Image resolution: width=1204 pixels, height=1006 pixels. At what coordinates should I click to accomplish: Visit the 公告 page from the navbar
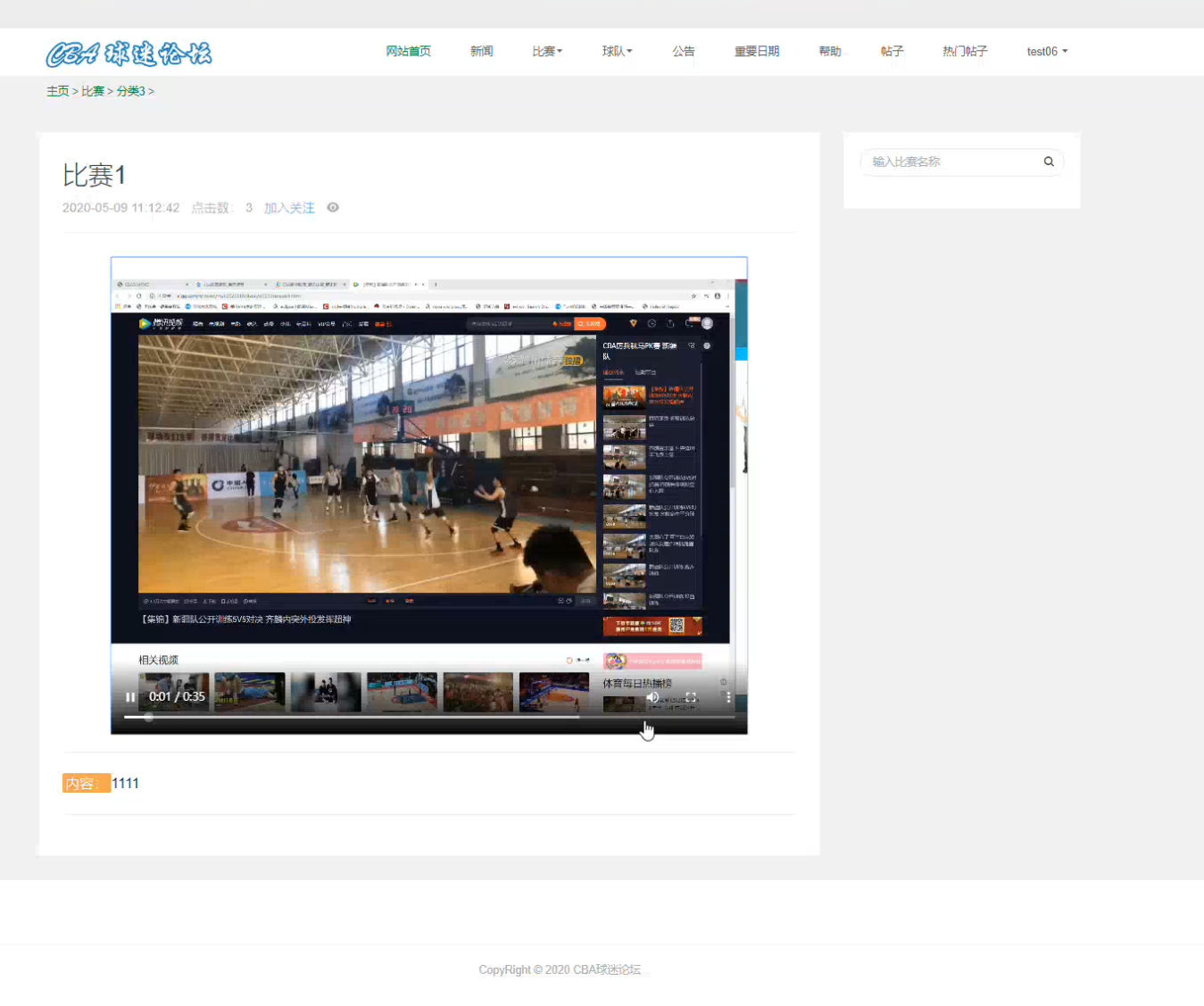684,51
